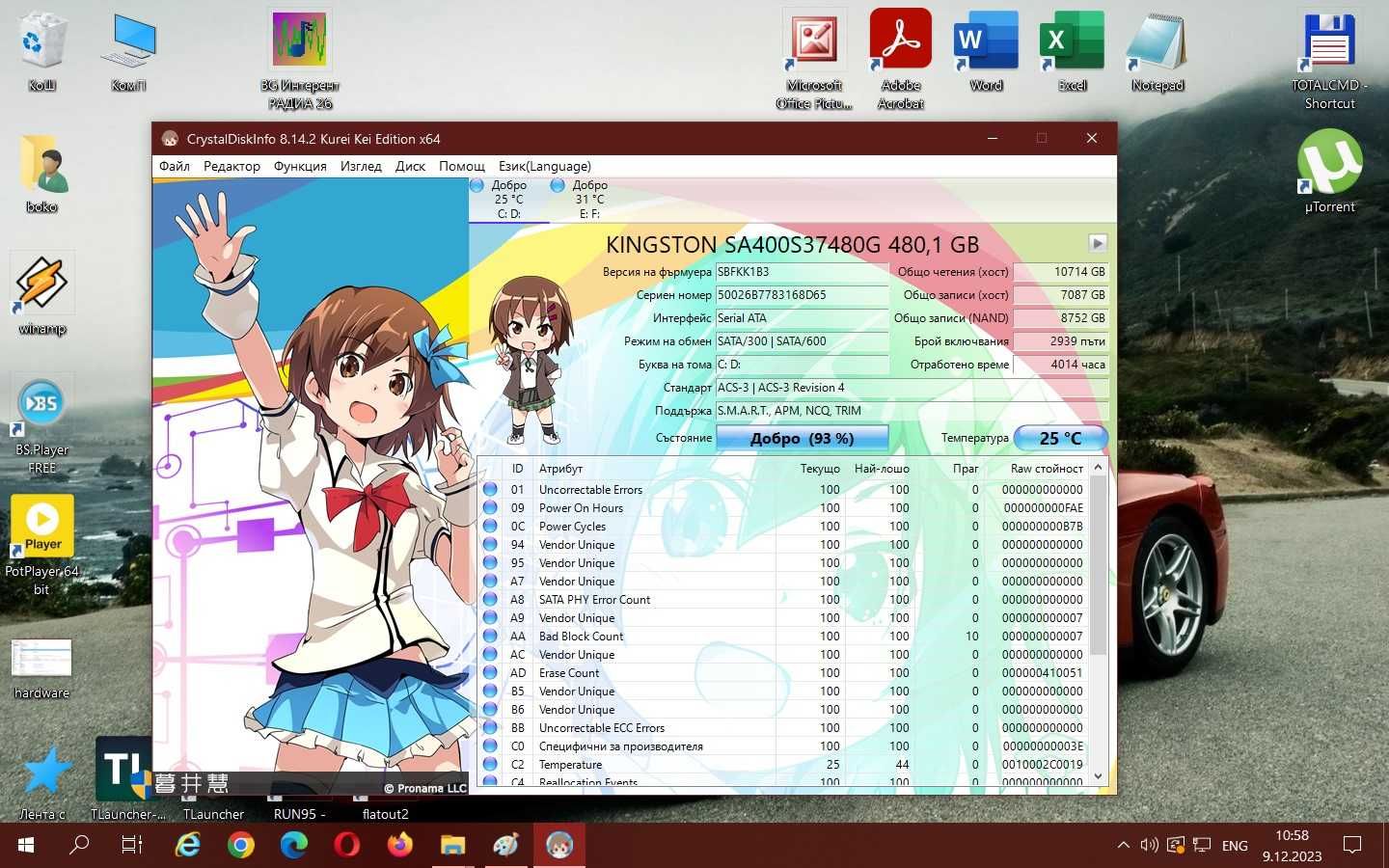This screenshot has height=868, width=1389.
Task: Open the Лента с desktop icon
Action: tap(43, 783)
